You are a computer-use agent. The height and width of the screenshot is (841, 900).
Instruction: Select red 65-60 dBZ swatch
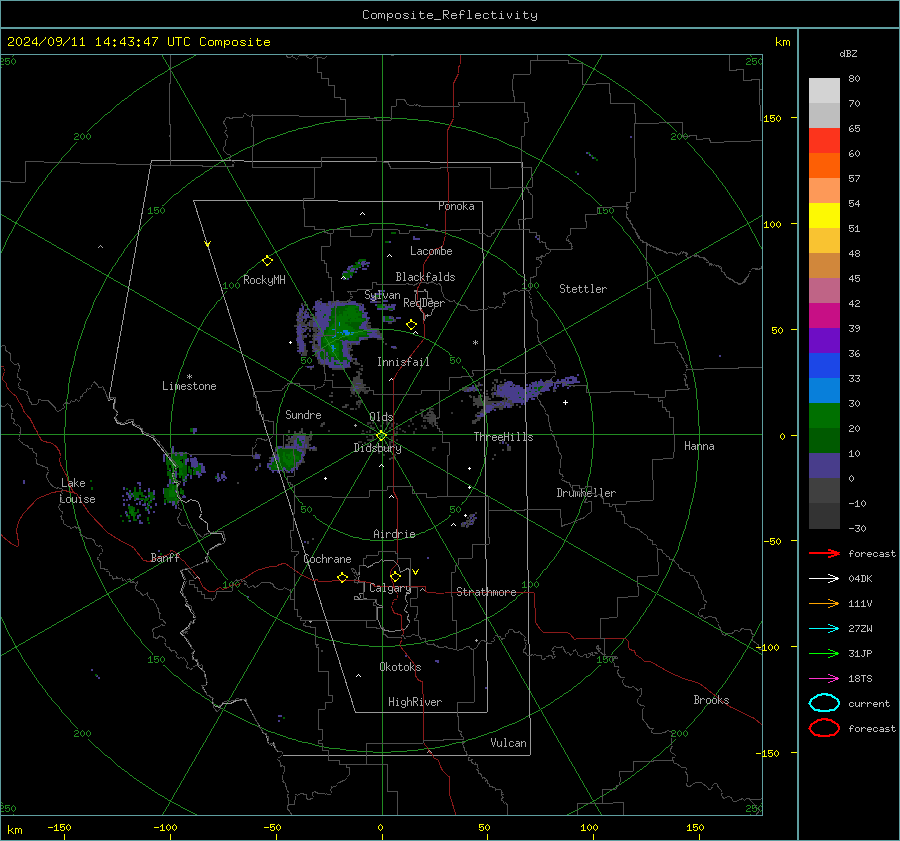coord(824,141)
